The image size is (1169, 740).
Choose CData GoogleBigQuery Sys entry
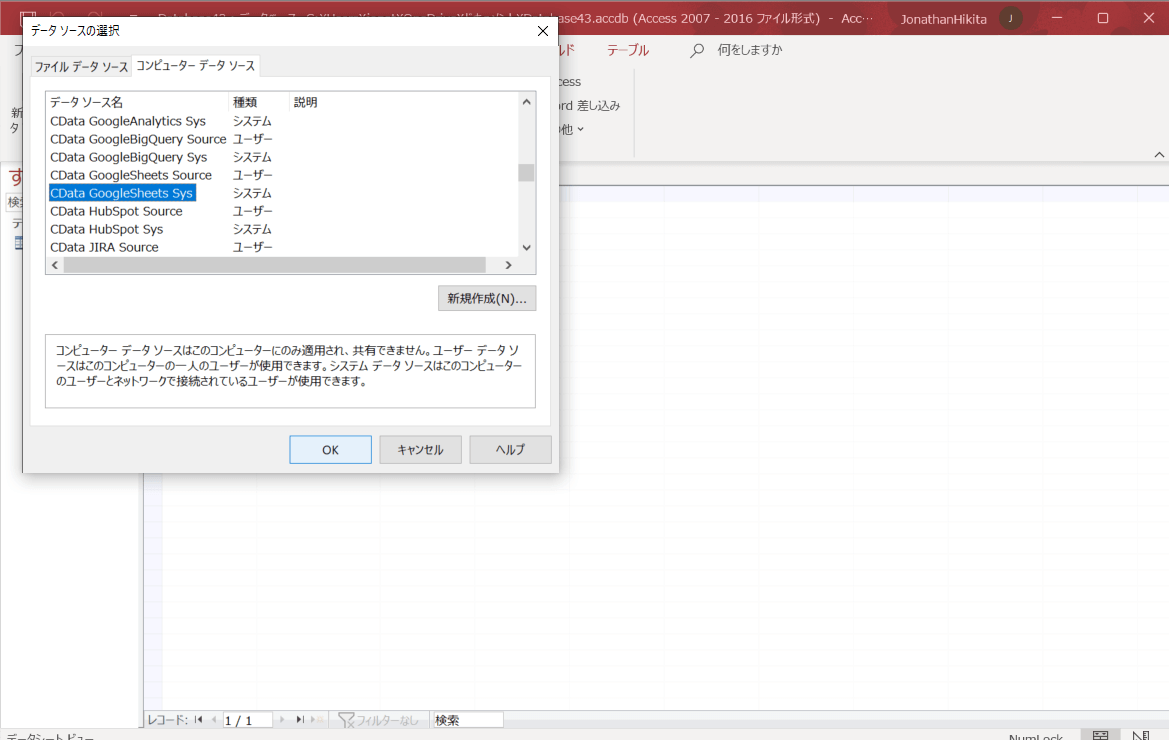(x=128, y=157)
